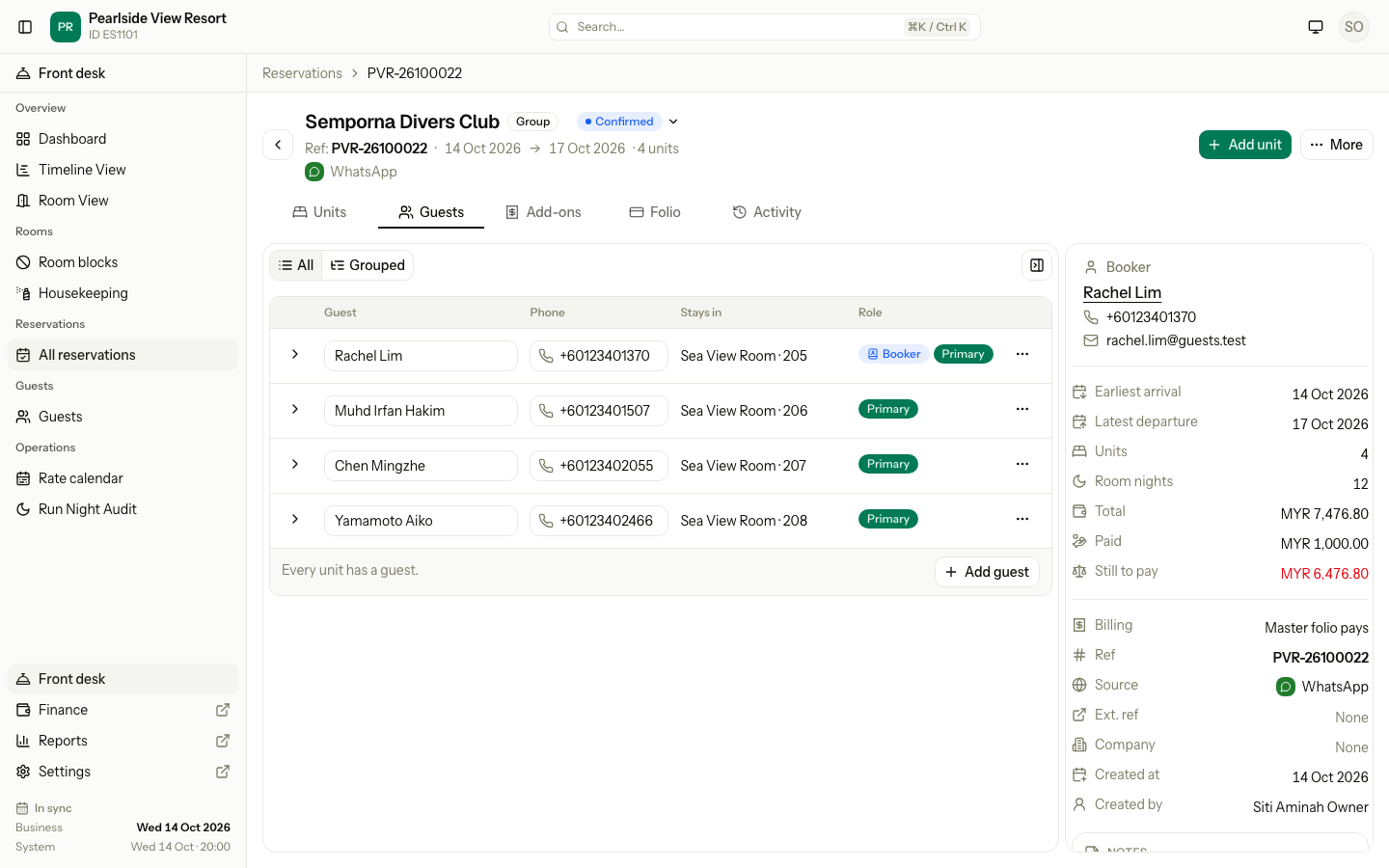This screenshot has width=1389, height=868.
Task: Click the PR resort logo
Action: pyautogui.click(x=66, y=27)
